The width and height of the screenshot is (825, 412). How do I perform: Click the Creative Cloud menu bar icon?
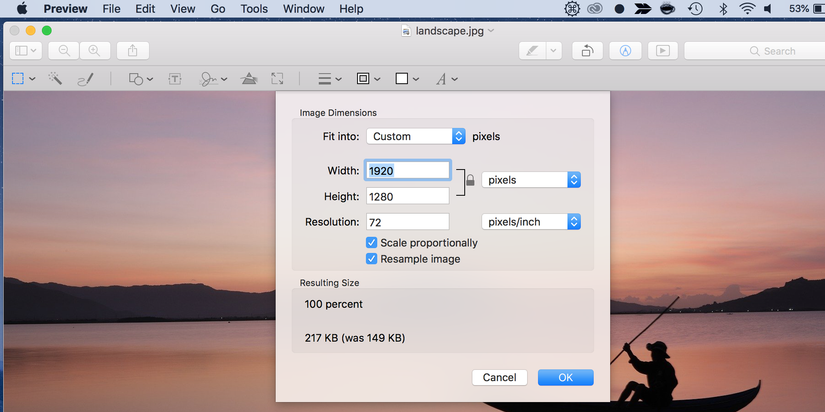coord(596,9)
